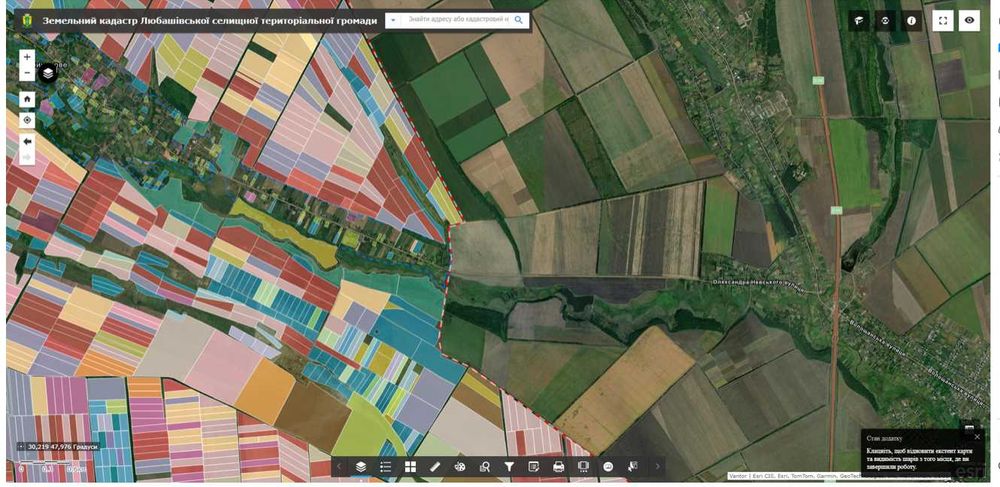Screen dimensions: 1000x487
Task: Find my location on the map
Action: (27, 120)
